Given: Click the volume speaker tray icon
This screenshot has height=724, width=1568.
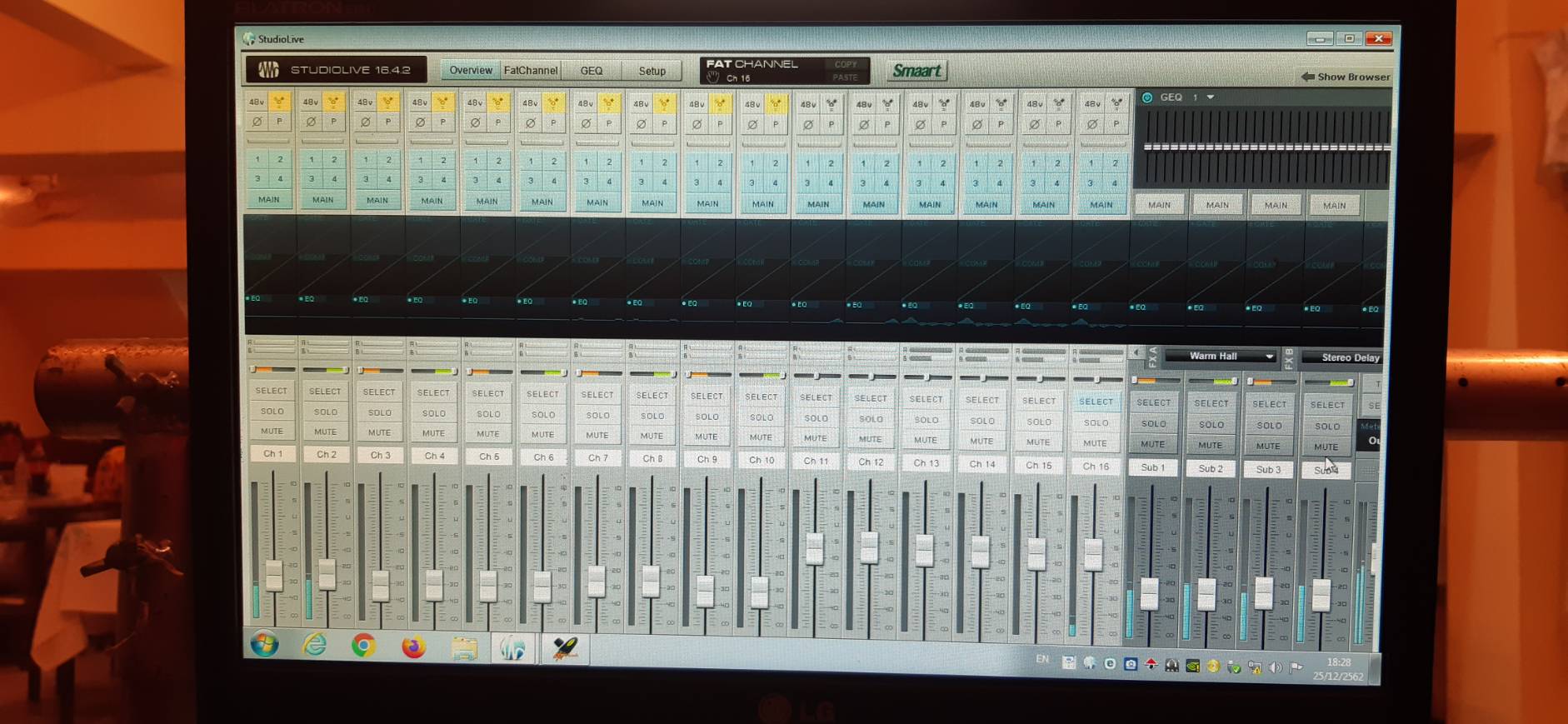Looking at the screenshot, I should point(1276,667).
